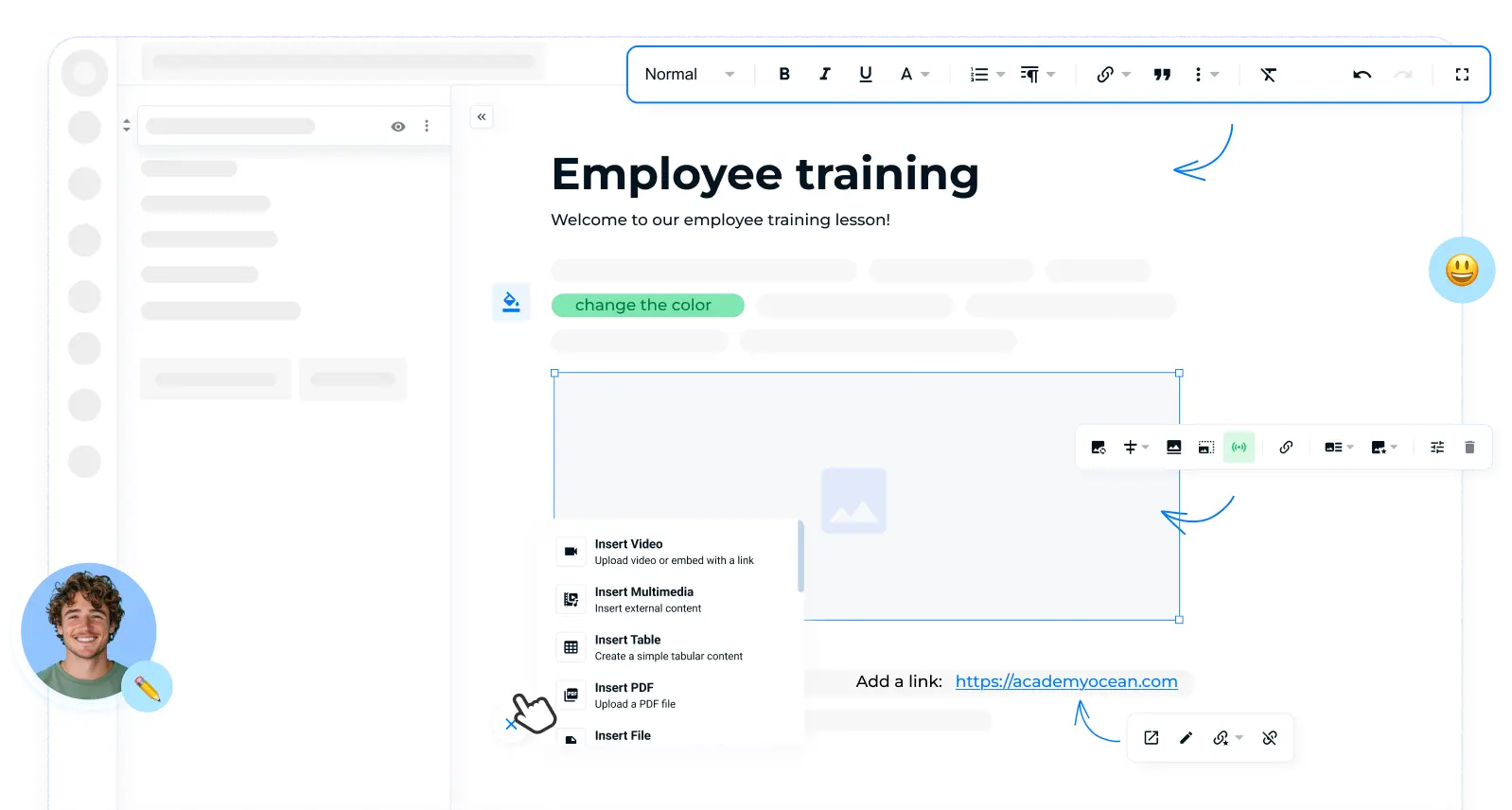This screenshot has height=810, width=1512.
Task: Open the ordered list dropdown
Action: click(987, 74)
